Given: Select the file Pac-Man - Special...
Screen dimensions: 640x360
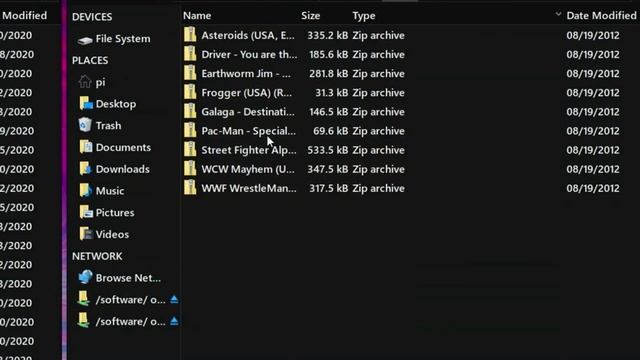Looking at the screenshot, I should pyautogui.click(x=249, y=131).
